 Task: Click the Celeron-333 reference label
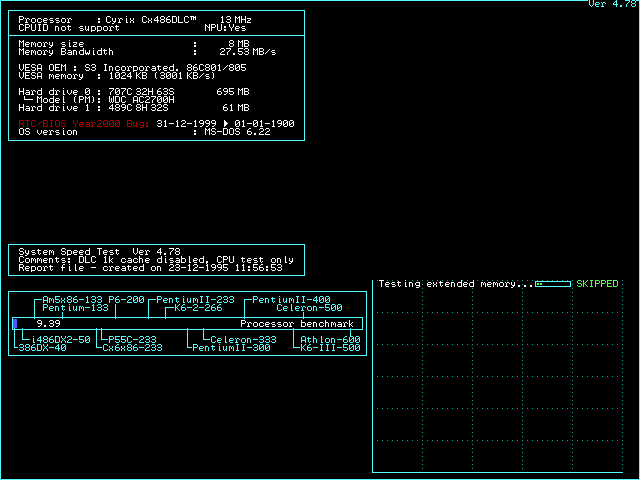click(x=242, y=340)
